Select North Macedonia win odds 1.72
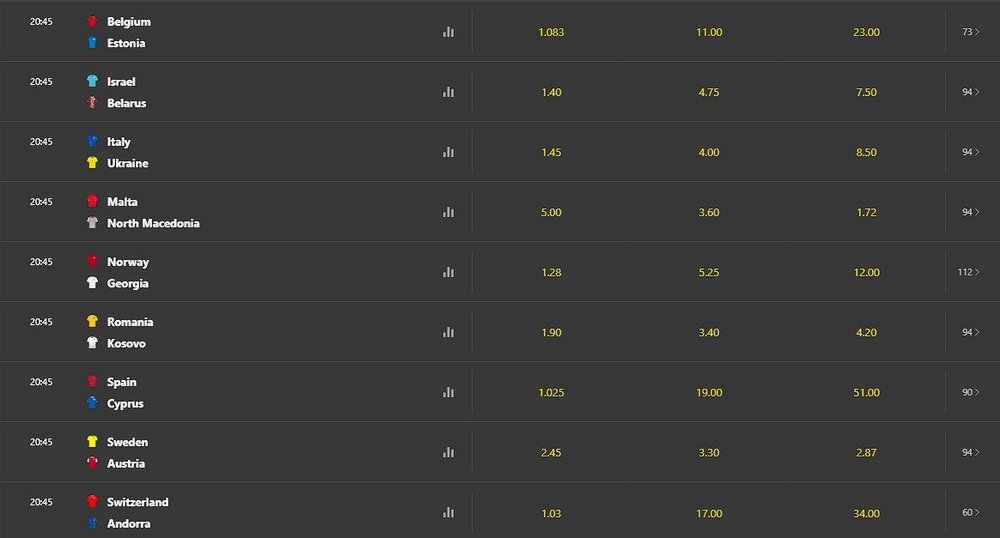The height and width of the screenshot is (538, 1000). 867,212
